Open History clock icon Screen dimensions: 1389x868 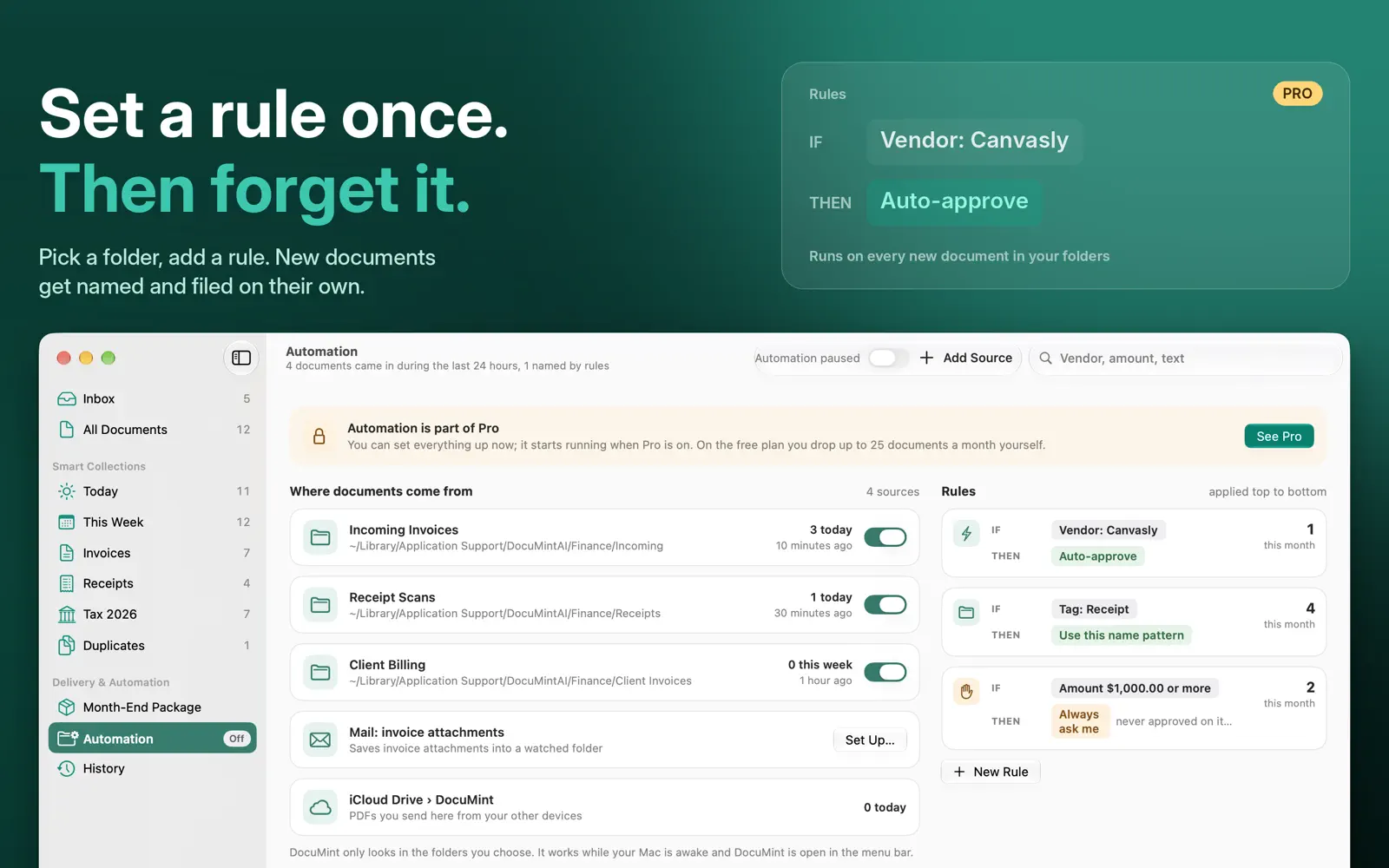click(67, 769)
